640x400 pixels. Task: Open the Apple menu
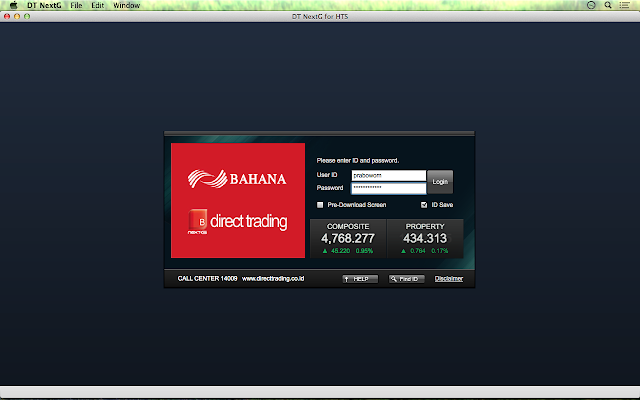(x=13, y=5)
